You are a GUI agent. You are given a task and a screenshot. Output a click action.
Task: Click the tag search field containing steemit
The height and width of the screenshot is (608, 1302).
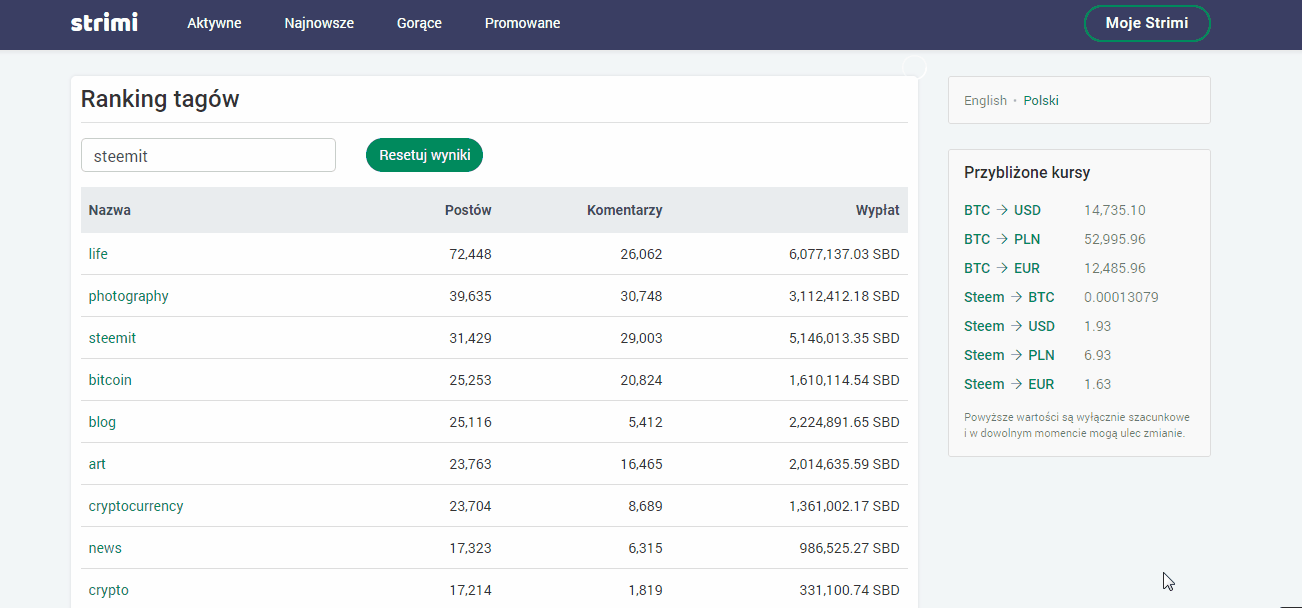click(x=208, y=155)
